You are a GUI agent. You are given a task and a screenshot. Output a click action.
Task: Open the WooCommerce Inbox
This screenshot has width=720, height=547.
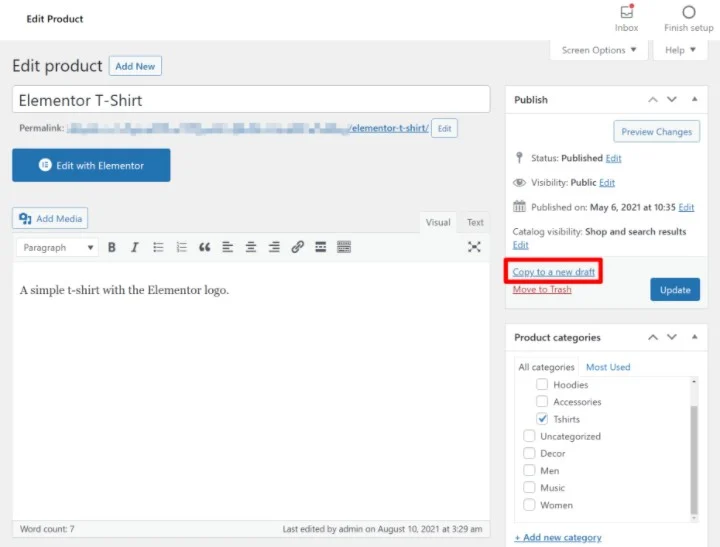pos(627,18)
